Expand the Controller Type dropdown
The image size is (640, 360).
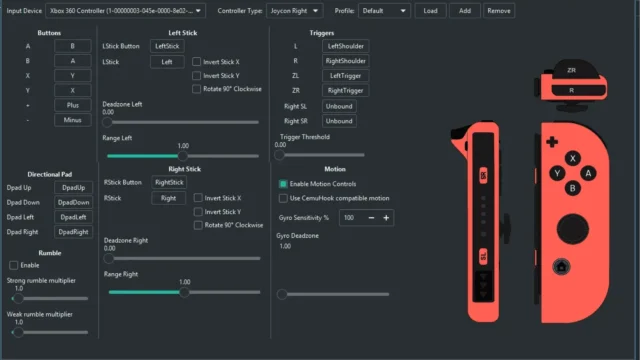294,11
